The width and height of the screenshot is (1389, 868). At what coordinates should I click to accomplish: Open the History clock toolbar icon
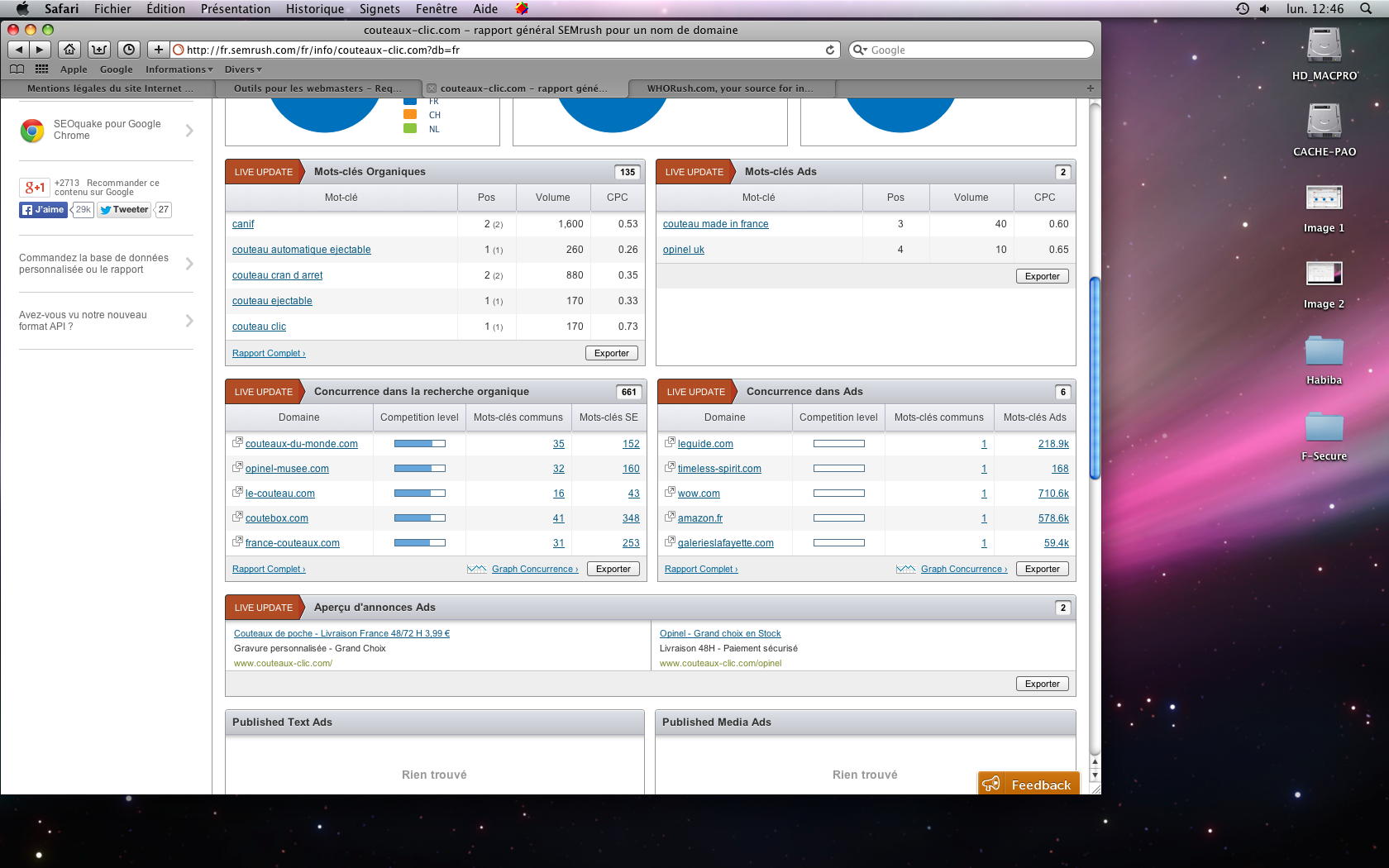[x=129, y=50]
